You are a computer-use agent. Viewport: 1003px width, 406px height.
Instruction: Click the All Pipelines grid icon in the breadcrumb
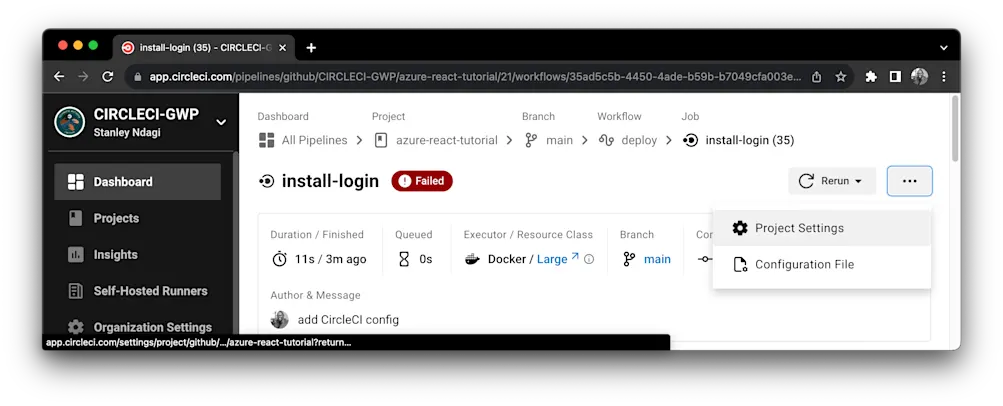[x=266, y=140]
